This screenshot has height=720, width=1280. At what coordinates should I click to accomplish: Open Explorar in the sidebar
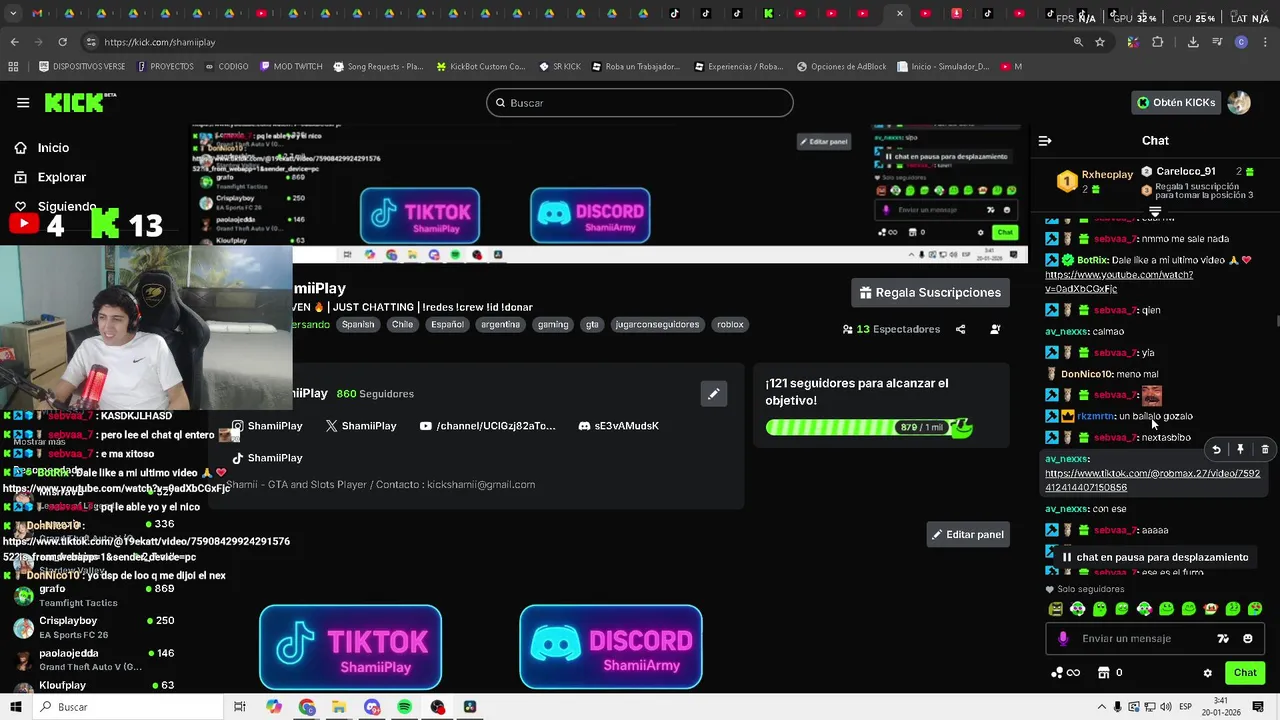(49, 177)
